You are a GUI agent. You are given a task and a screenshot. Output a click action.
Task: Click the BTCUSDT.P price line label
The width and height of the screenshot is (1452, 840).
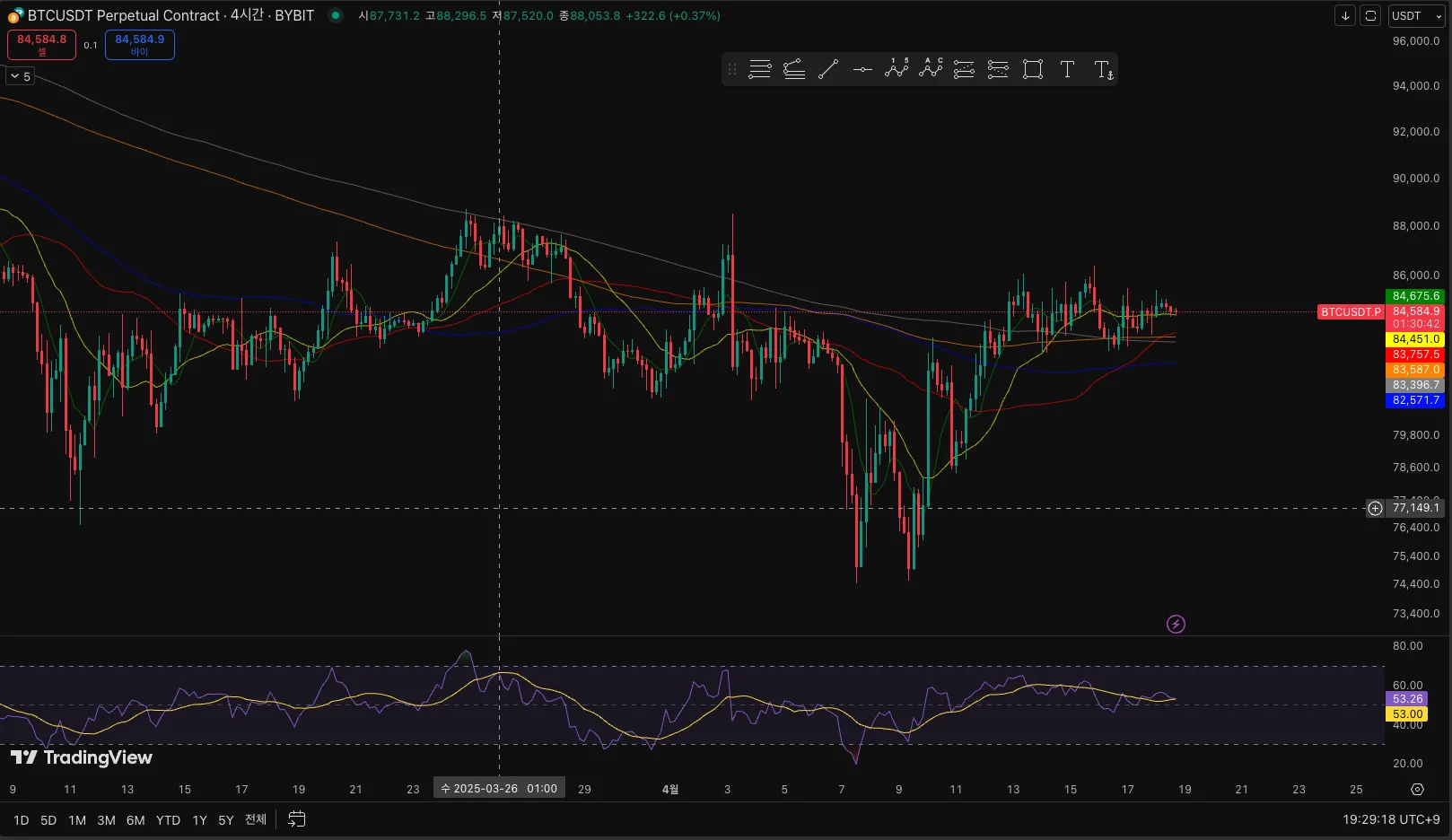[x=1351, y=312]
